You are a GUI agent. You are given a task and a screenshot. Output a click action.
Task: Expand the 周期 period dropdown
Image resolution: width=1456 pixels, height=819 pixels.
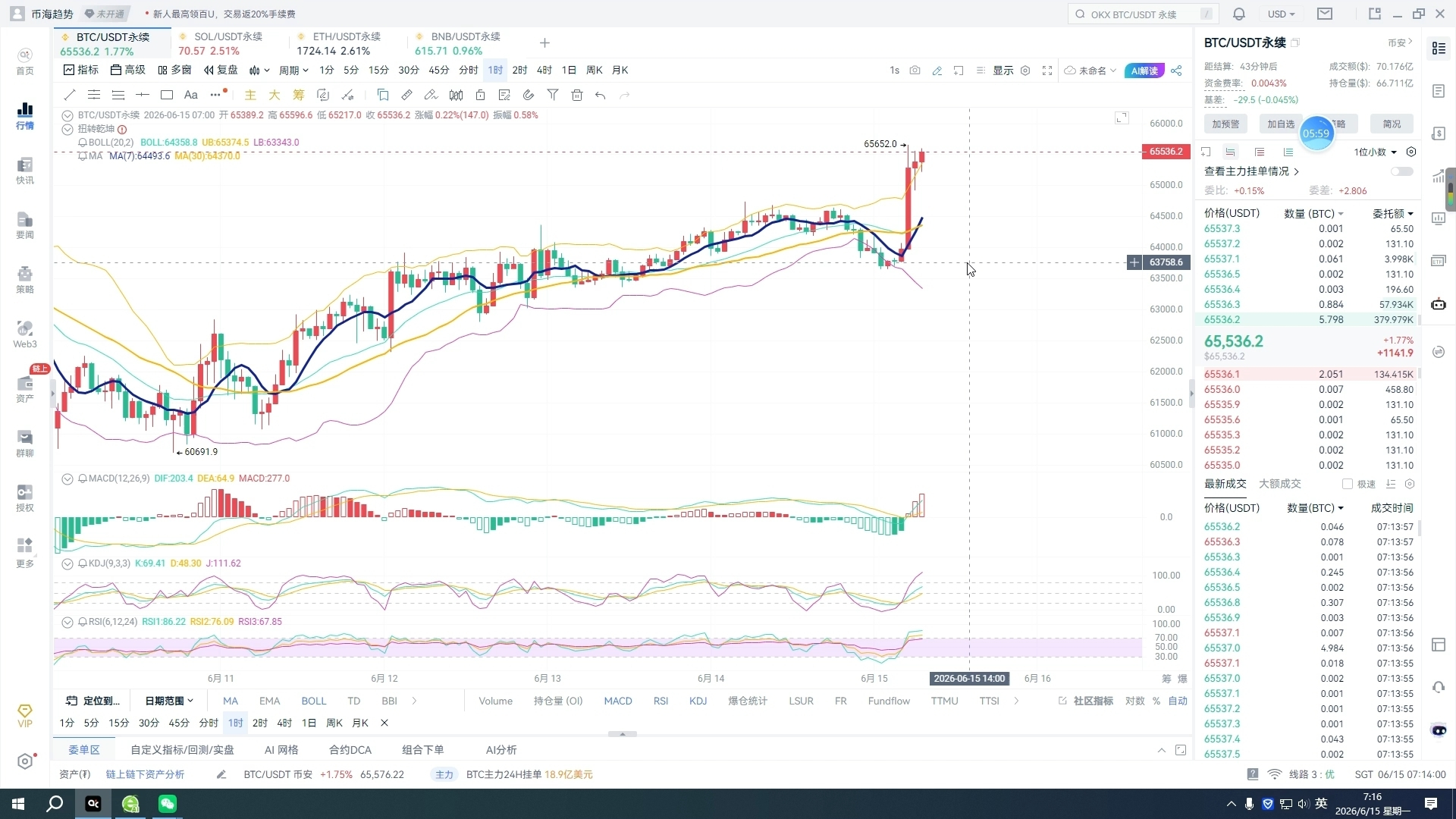point(293,71)
